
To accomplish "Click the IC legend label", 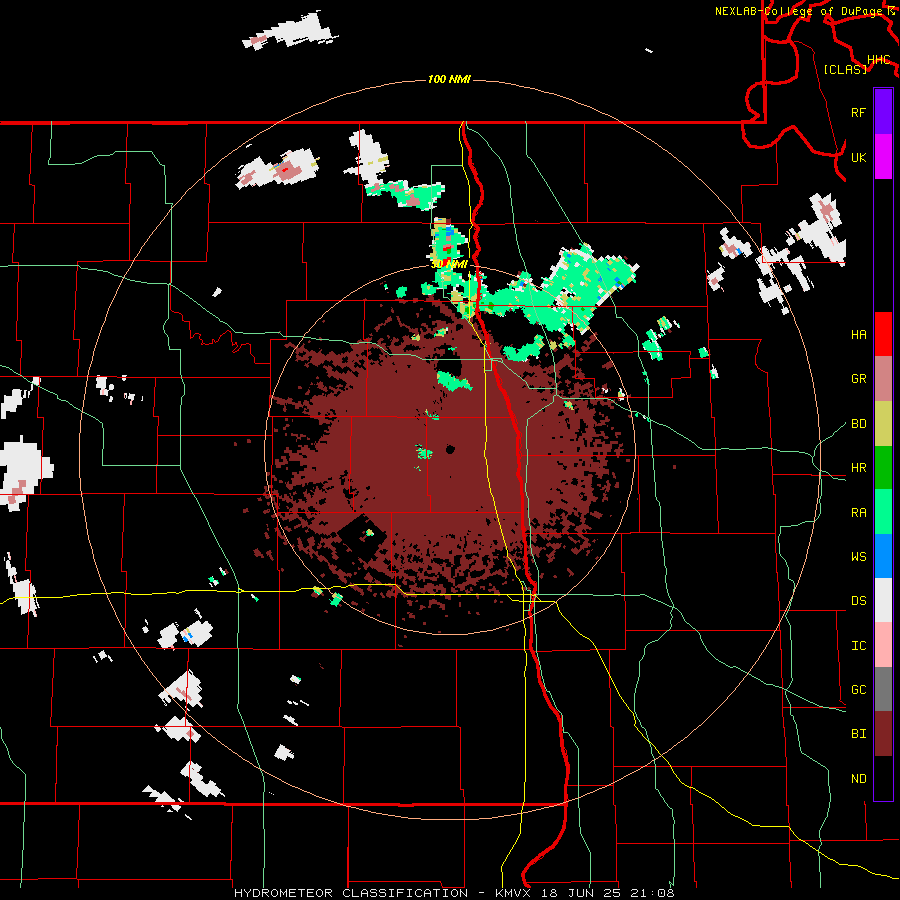I will (858, 646).
